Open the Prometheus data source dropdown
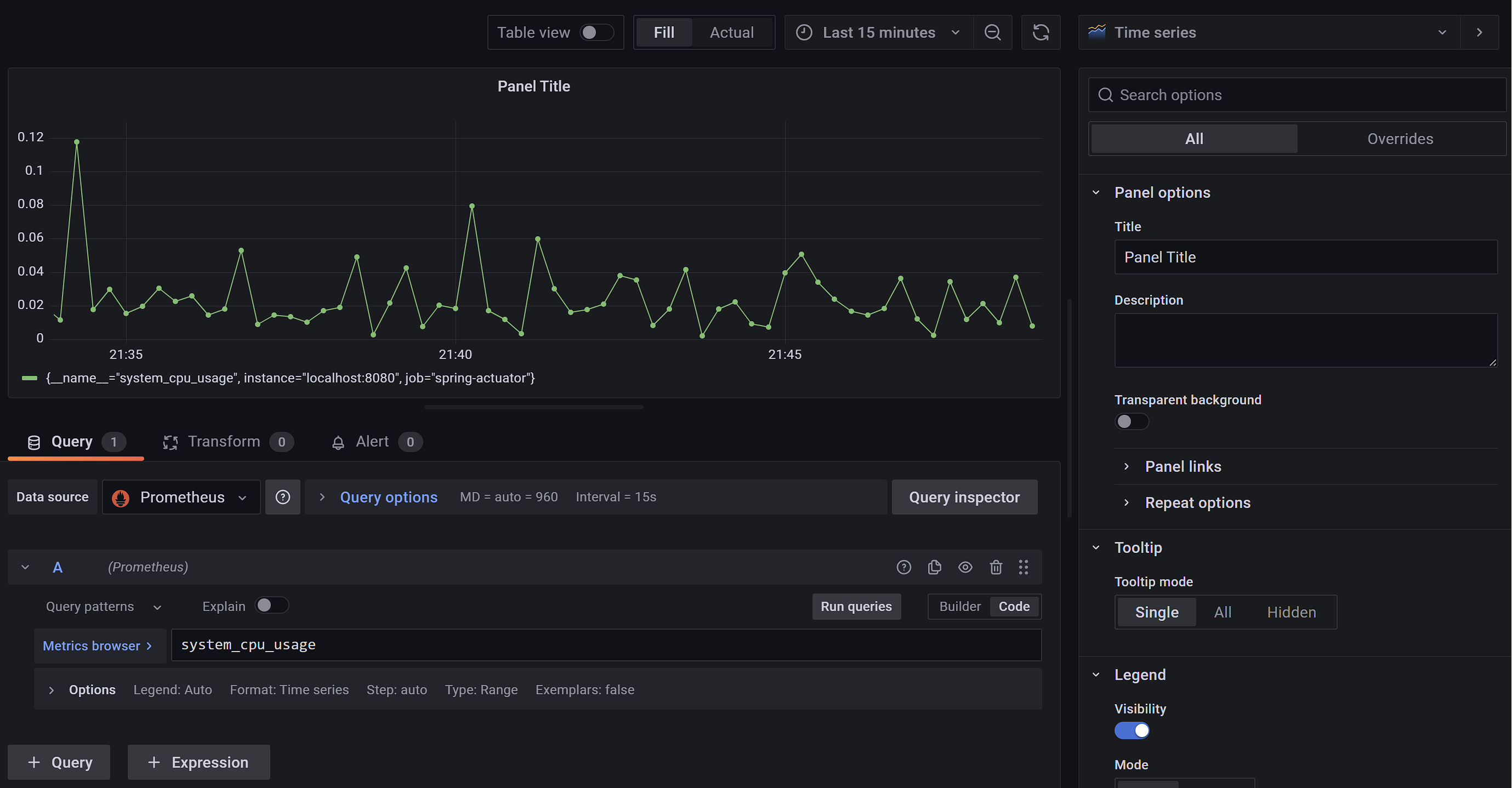This screenshot has height=788, width=1512. click(181, 497)
